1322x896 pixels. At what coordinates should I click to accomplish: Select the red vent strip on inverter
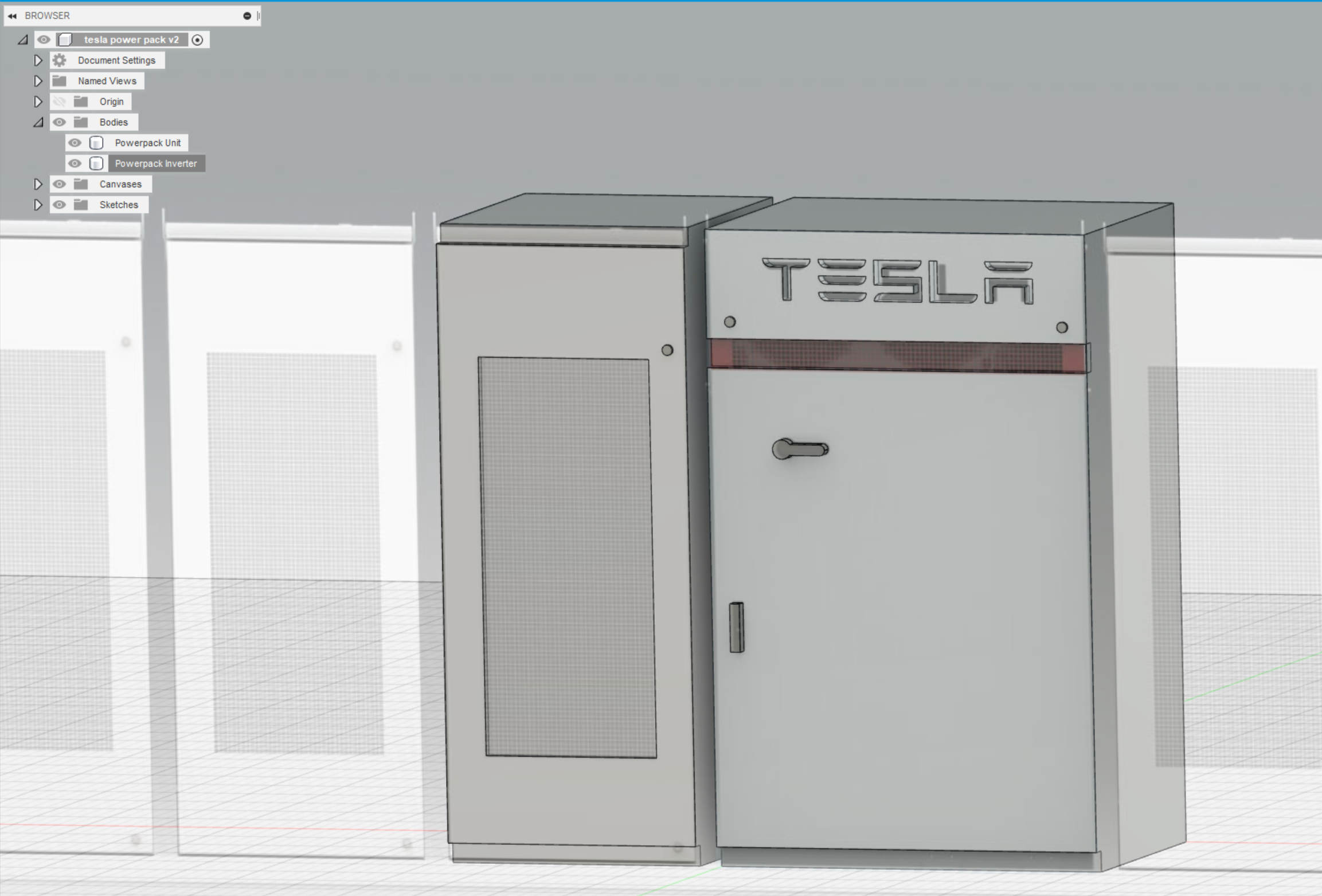(x=898, y=355)
